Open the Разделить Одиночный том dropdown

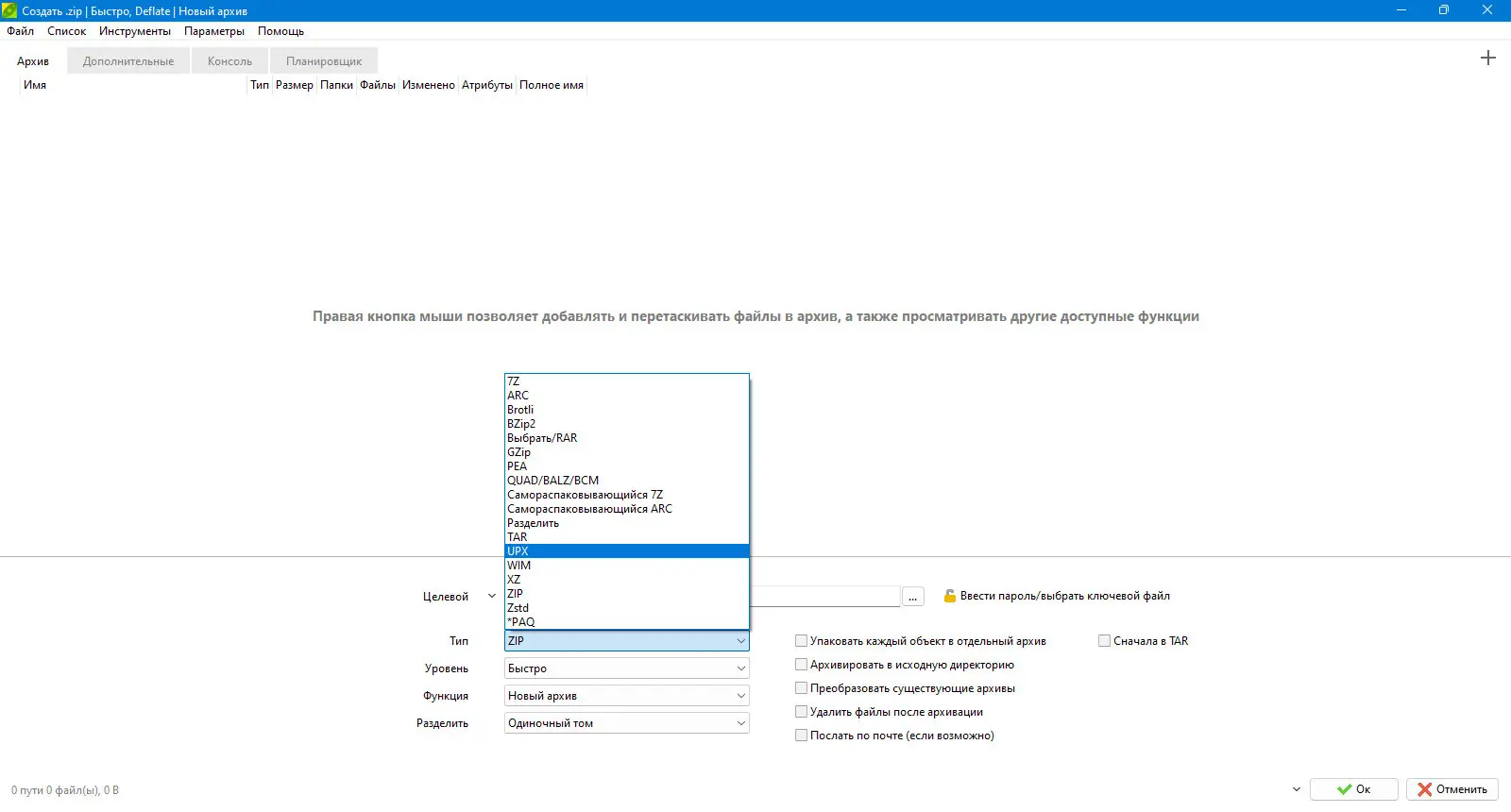point(627,723)
